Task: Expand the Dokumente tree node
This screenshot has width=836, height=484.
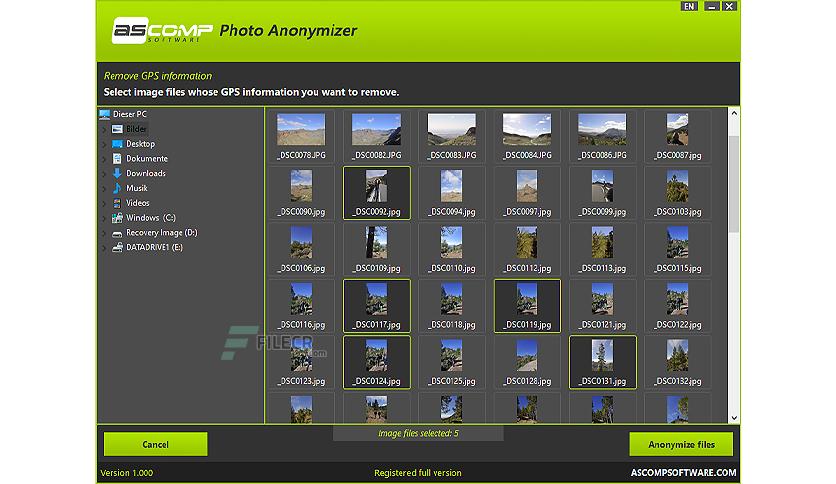Action: (x=104, y=159)
